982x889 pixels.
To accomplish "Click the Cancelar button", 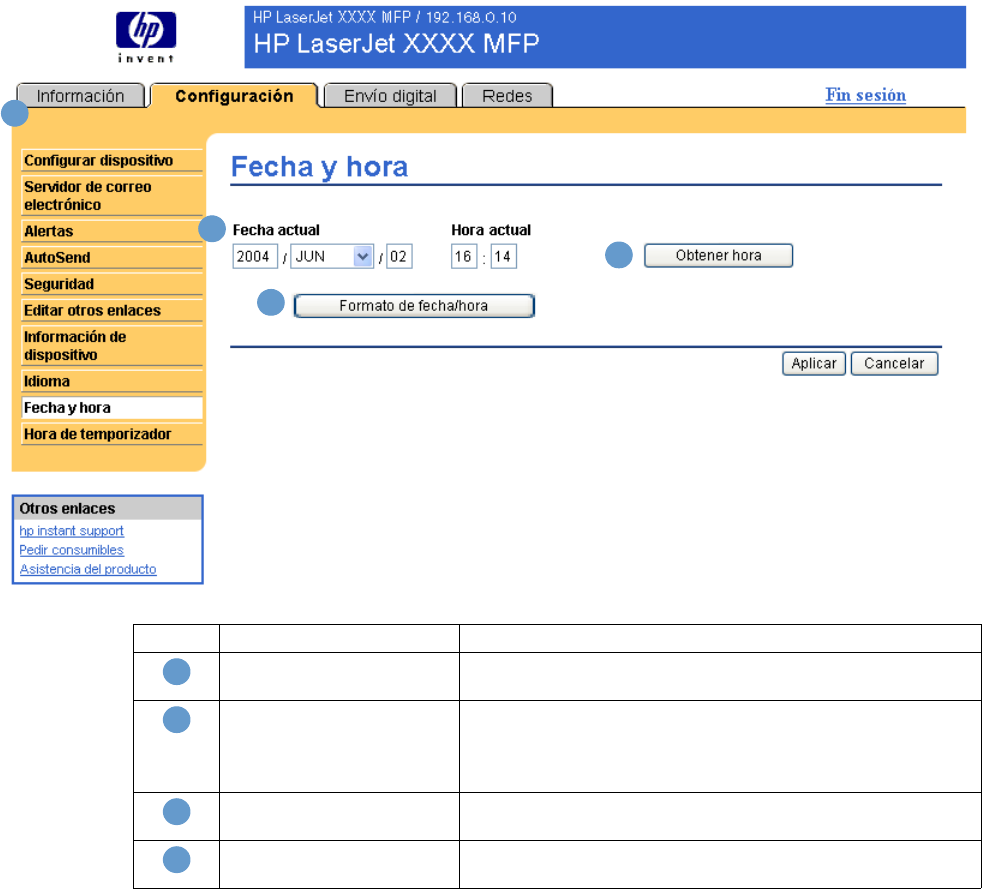I will click(894, 363).
